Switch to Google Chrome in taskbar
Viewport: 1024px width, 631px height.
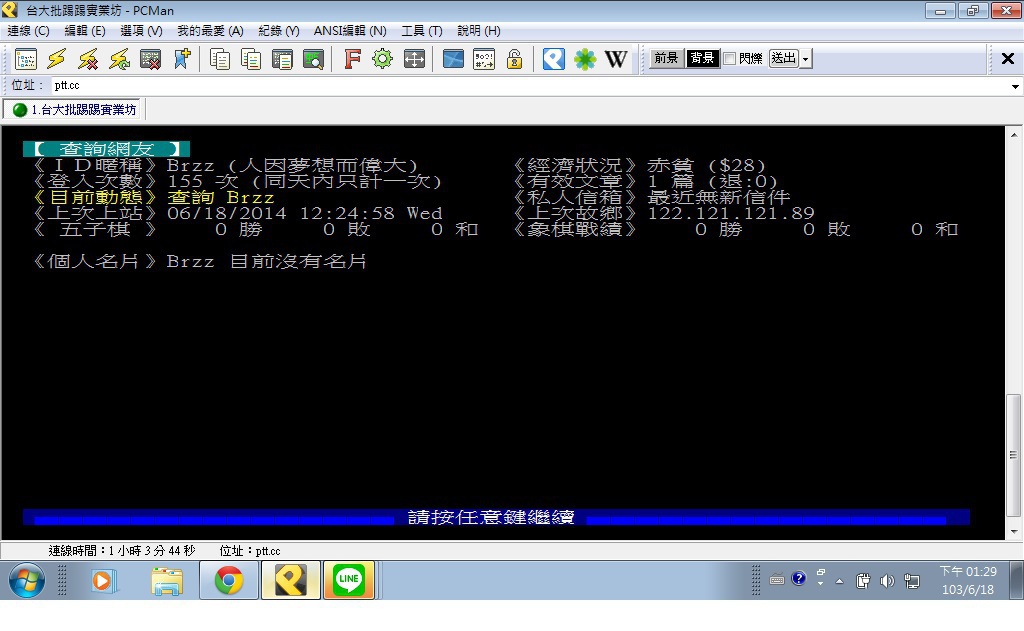click(x=229, y=580)
